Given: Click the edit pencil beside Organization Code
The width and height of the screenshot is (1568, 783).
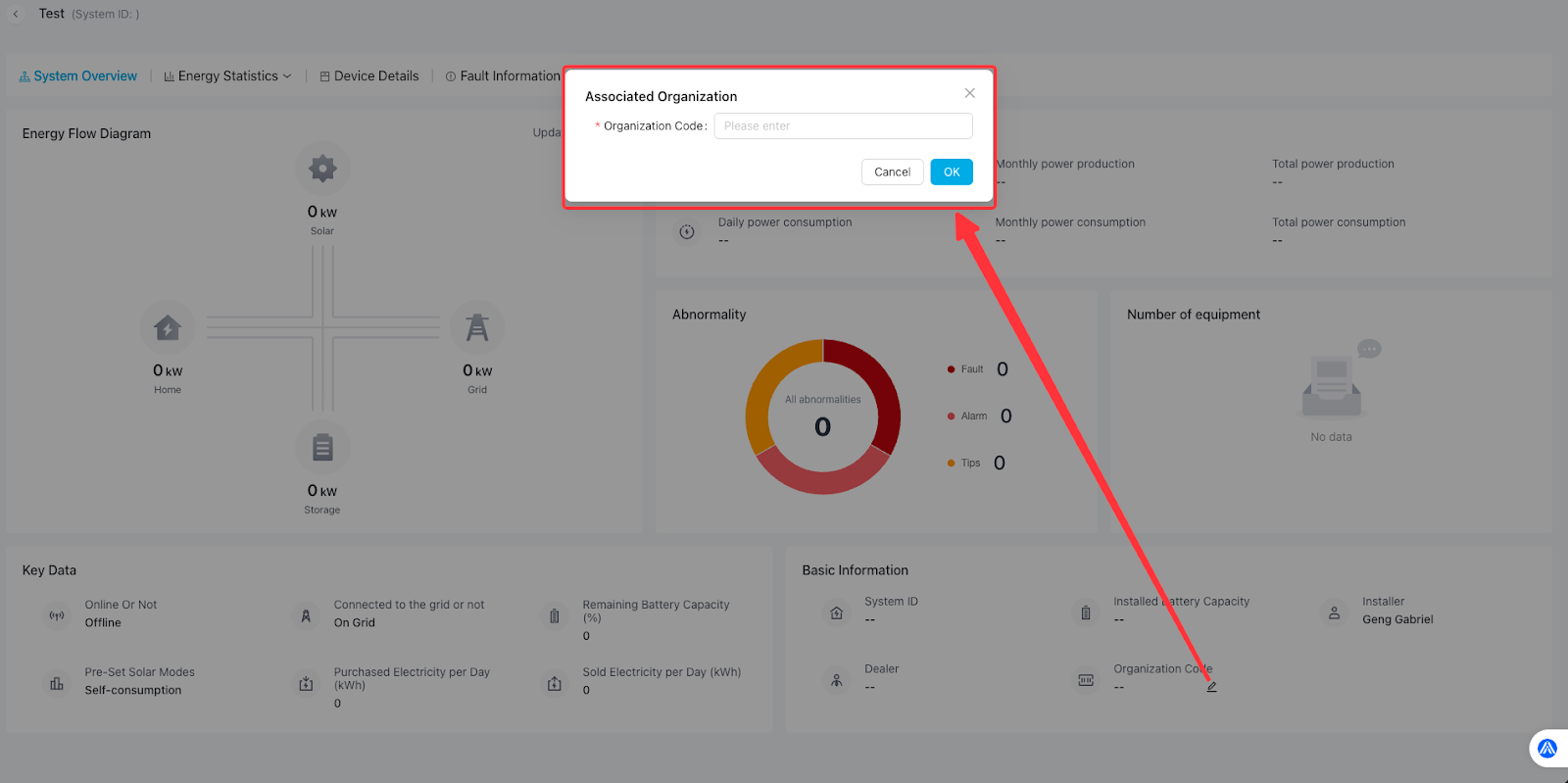Looking at the screenshot, I should [x=1211, y=687].
